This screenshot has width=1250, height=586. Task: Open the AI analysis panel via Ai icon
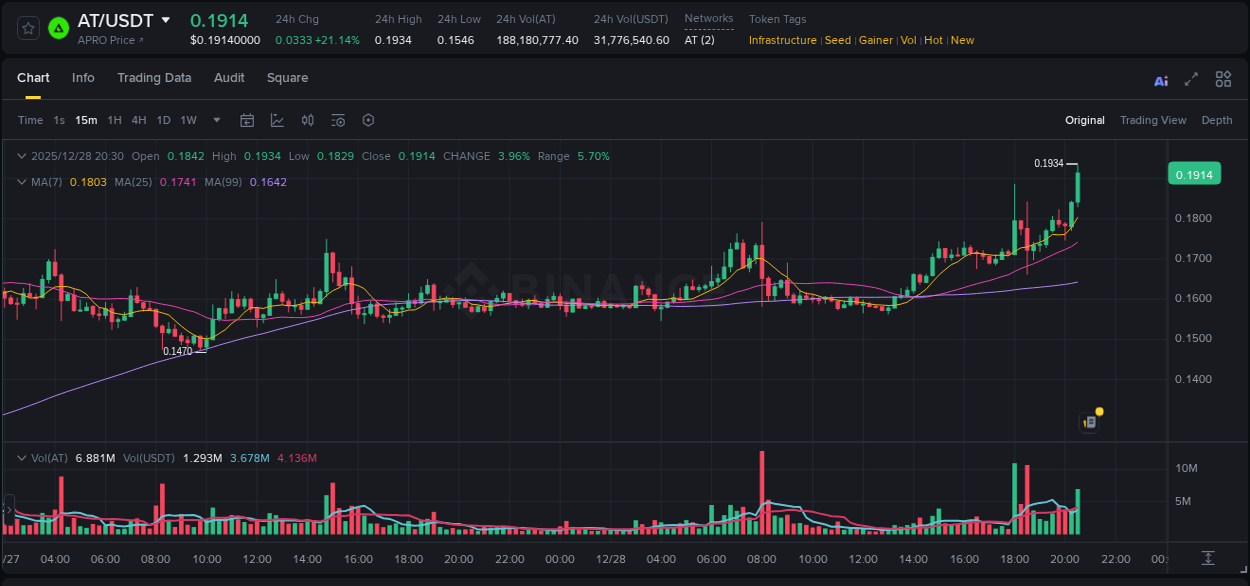[1160, 79]
